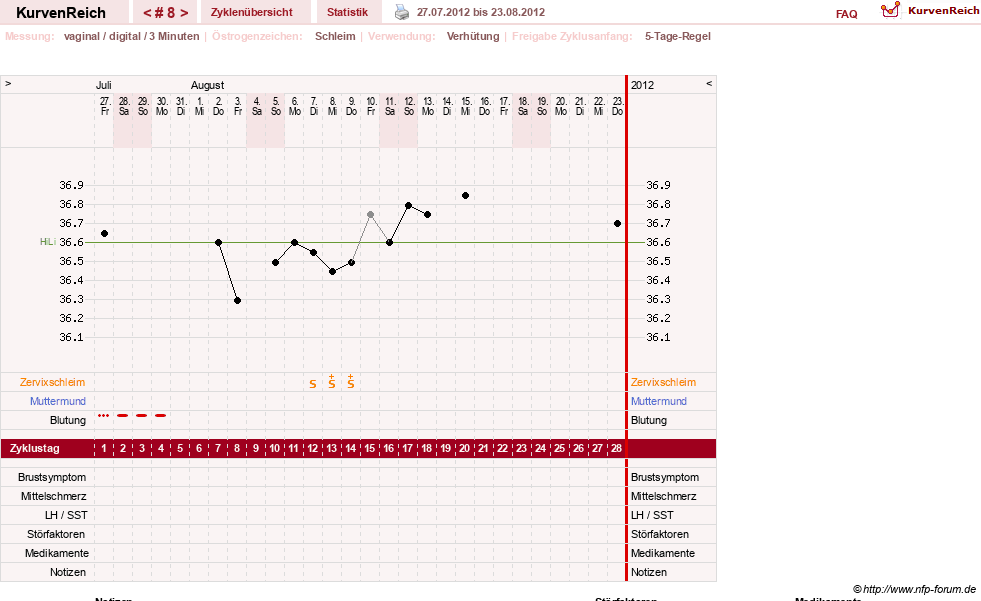Viewport: 981px width, 601px height.
Task: Click the 'S+' cervical mucus mark on day 13
Action: [x=332, y=381]
